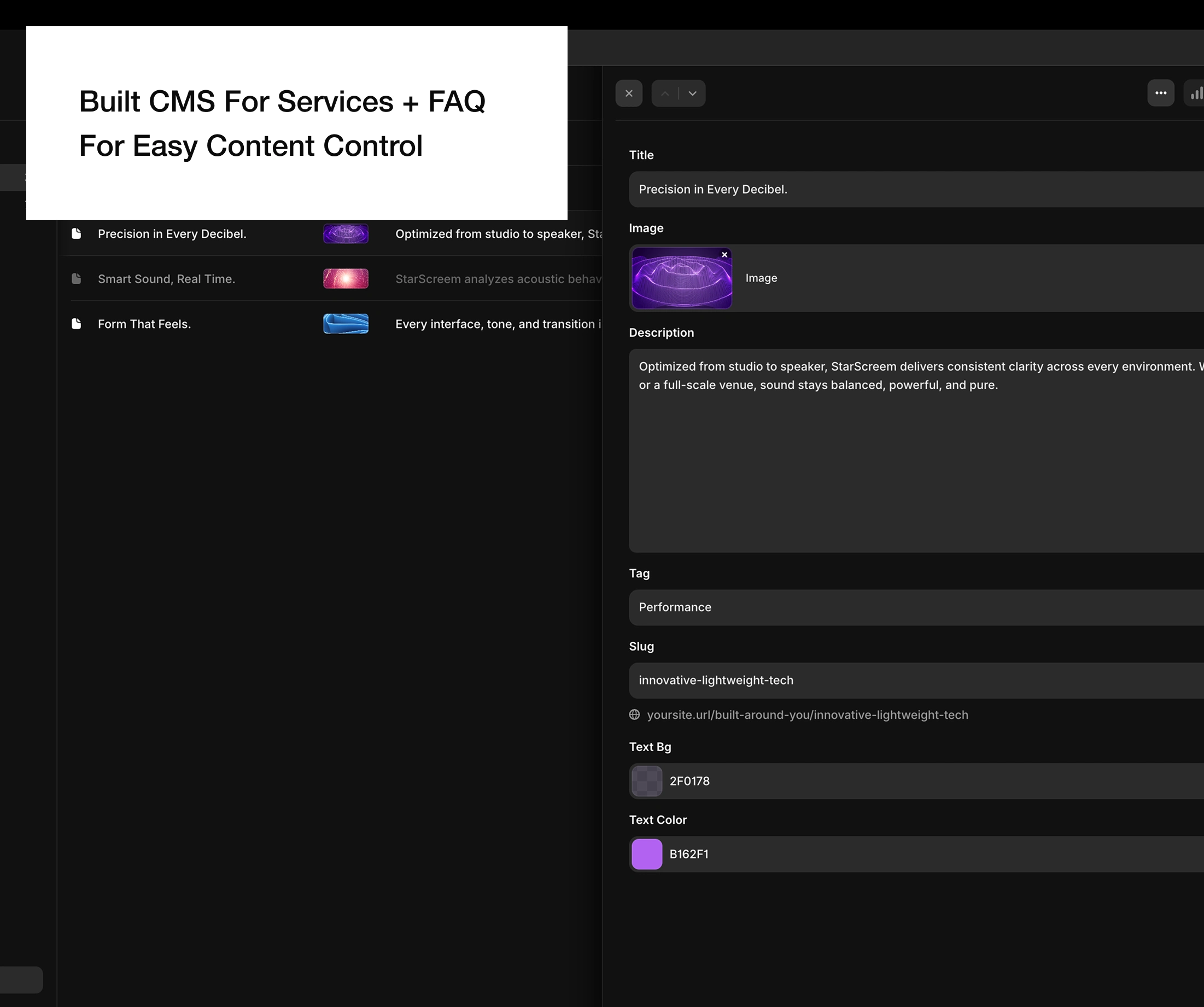1204x1007 pixels.
Task: Click the page icon beside Smart Sound, Real Time
Action: [x=76, y=279]
